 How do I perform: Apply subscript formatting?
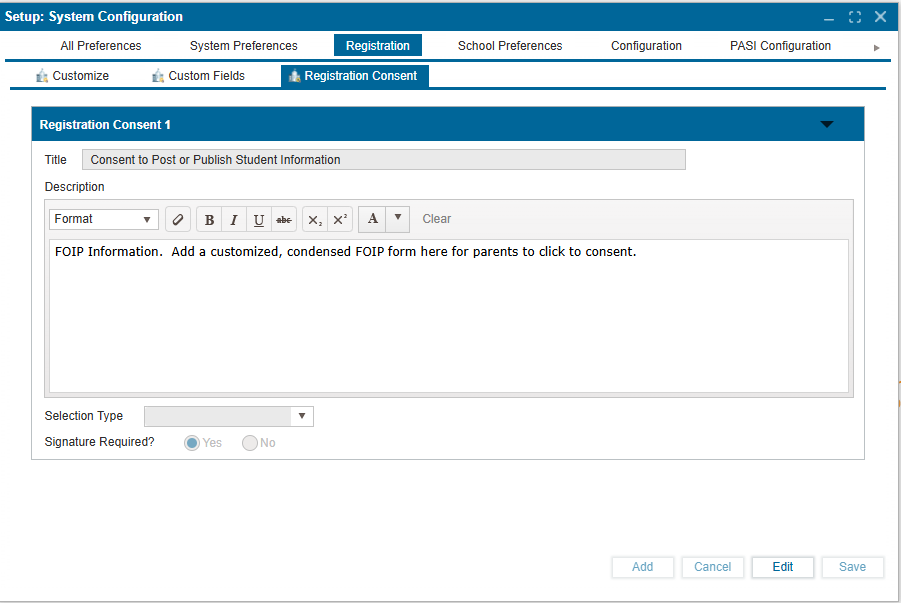coord(314,219)
